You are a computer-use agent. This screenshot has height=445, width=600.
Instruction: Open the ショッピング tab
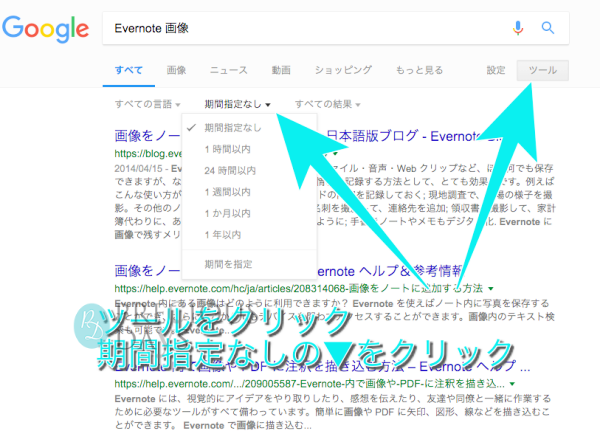click(x=343, y=70)
